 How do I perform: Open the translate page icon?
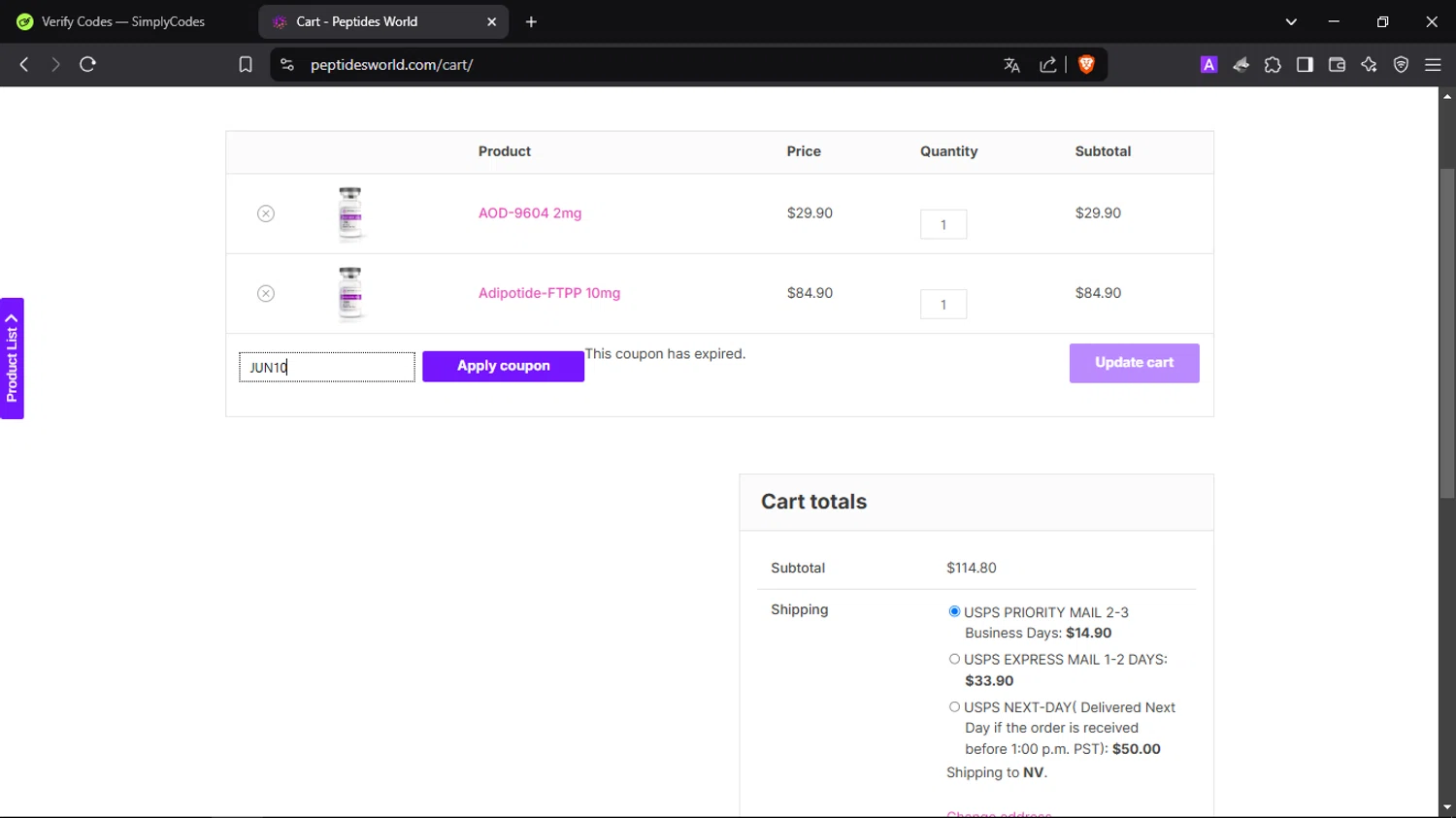coord(1011,64)
